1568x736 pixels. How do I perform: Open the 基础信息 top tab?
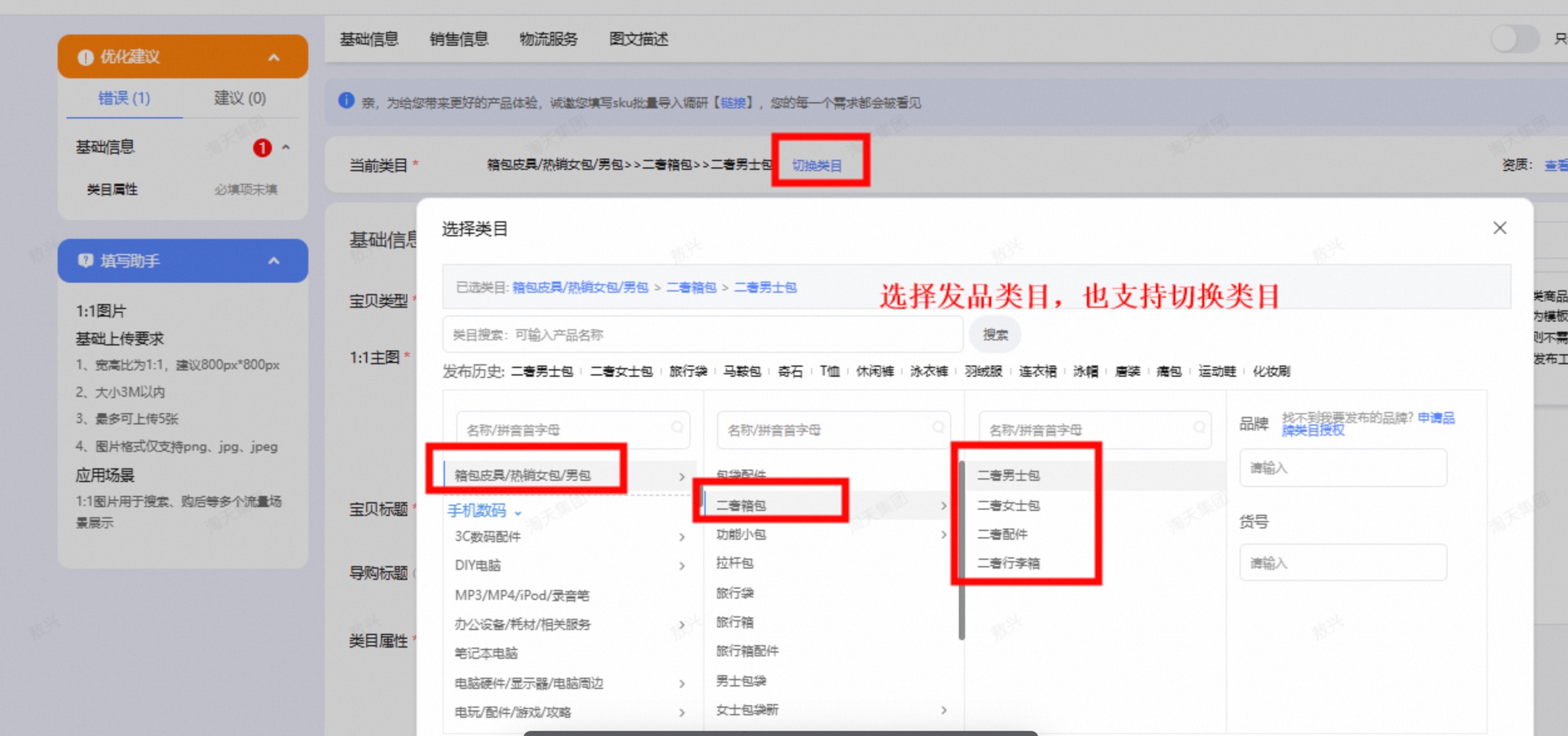[x=369, y=39]
